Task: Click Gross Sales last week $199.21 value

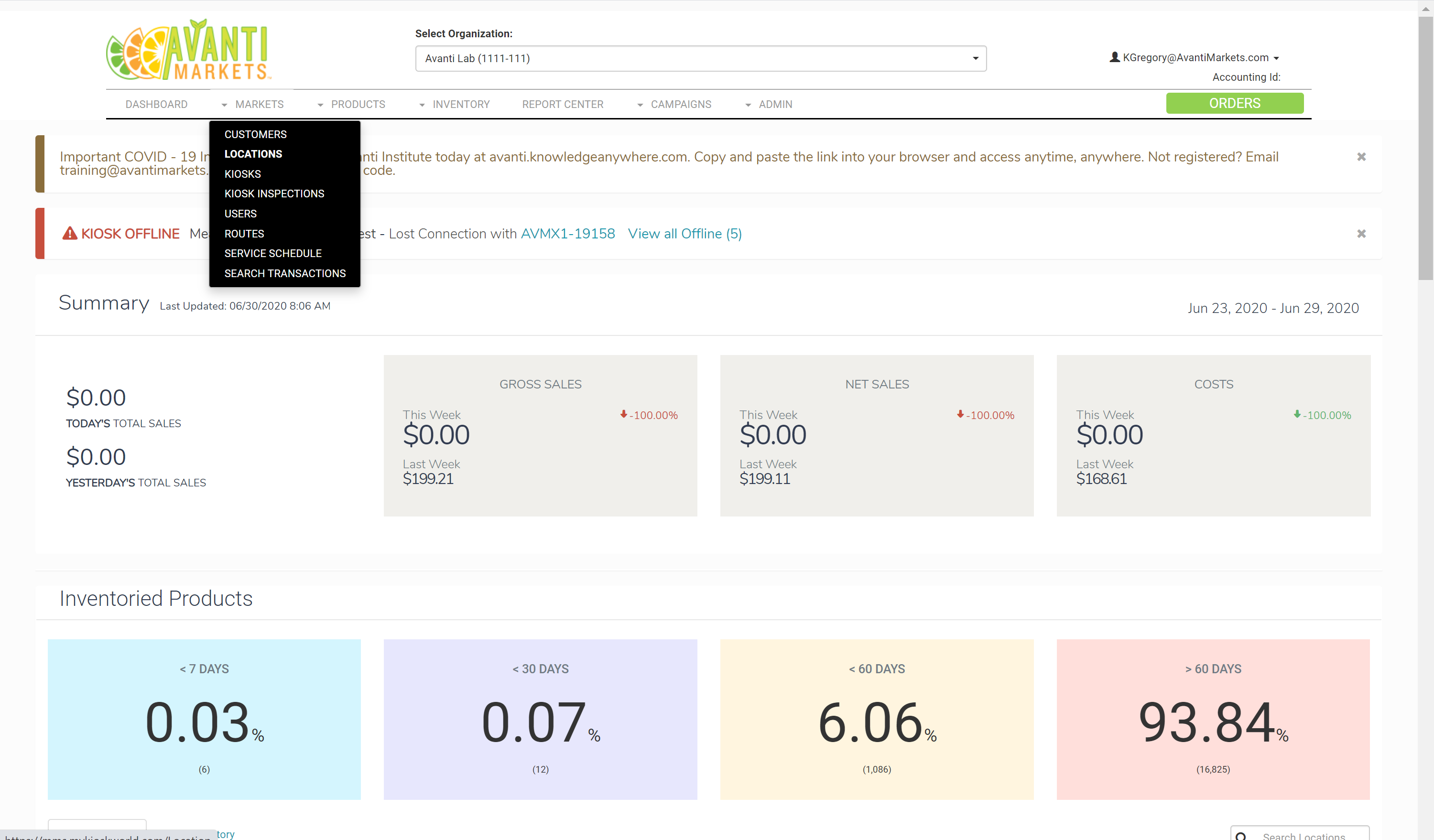Action: [x=428, y=479]
